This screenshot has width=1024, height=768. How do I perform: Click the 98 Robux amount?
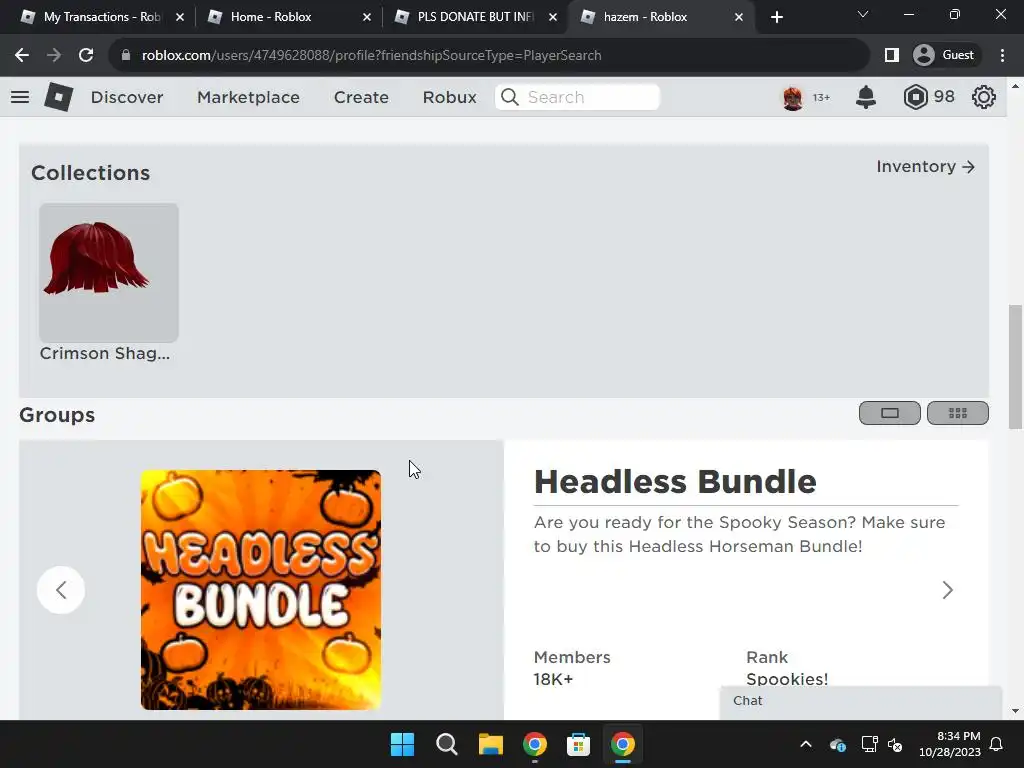click(944, 97)
